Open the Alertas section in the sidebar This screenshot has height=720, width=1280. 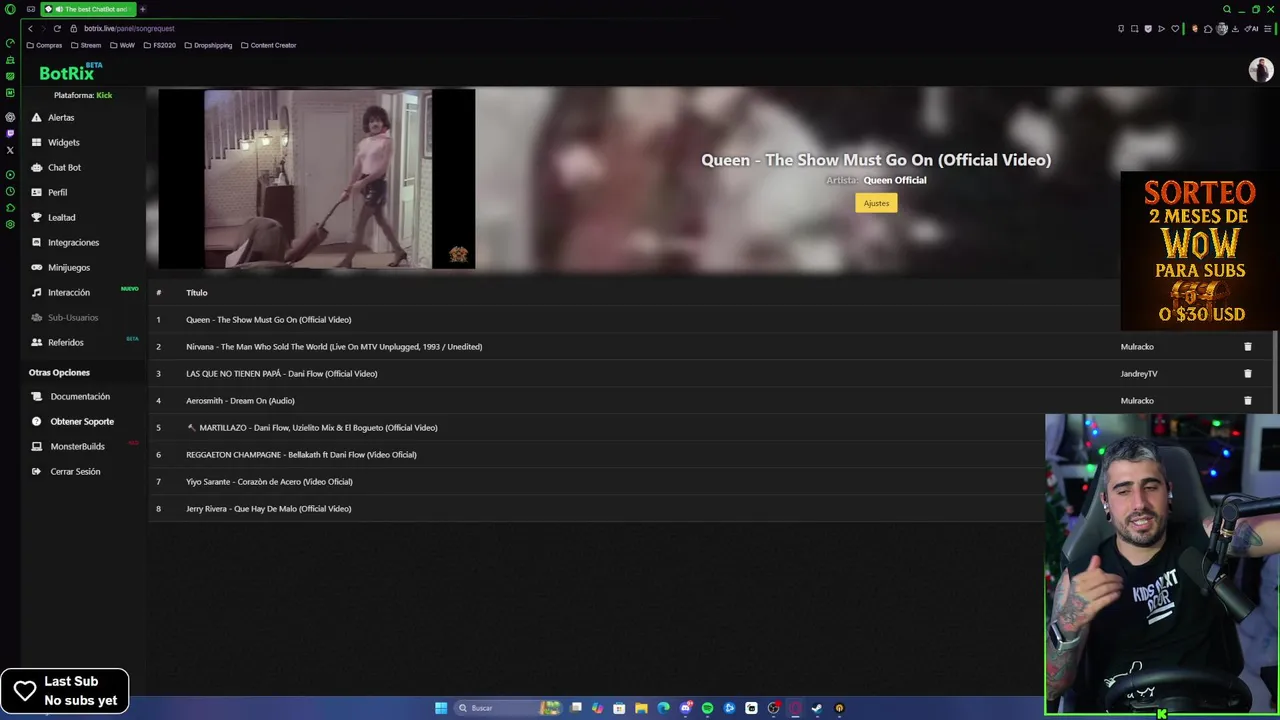[61, 117]
